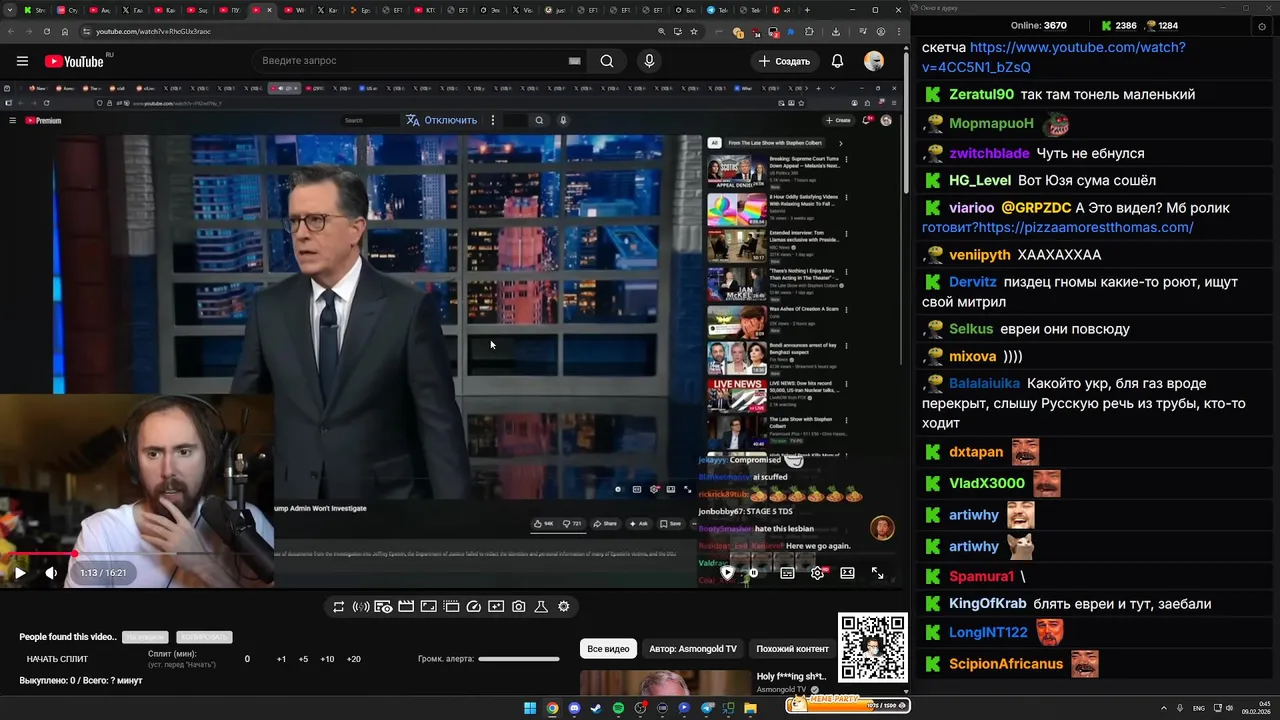Toggle the loop icon in extension toolbar
1280x720 pixels.
click(339, 606)
